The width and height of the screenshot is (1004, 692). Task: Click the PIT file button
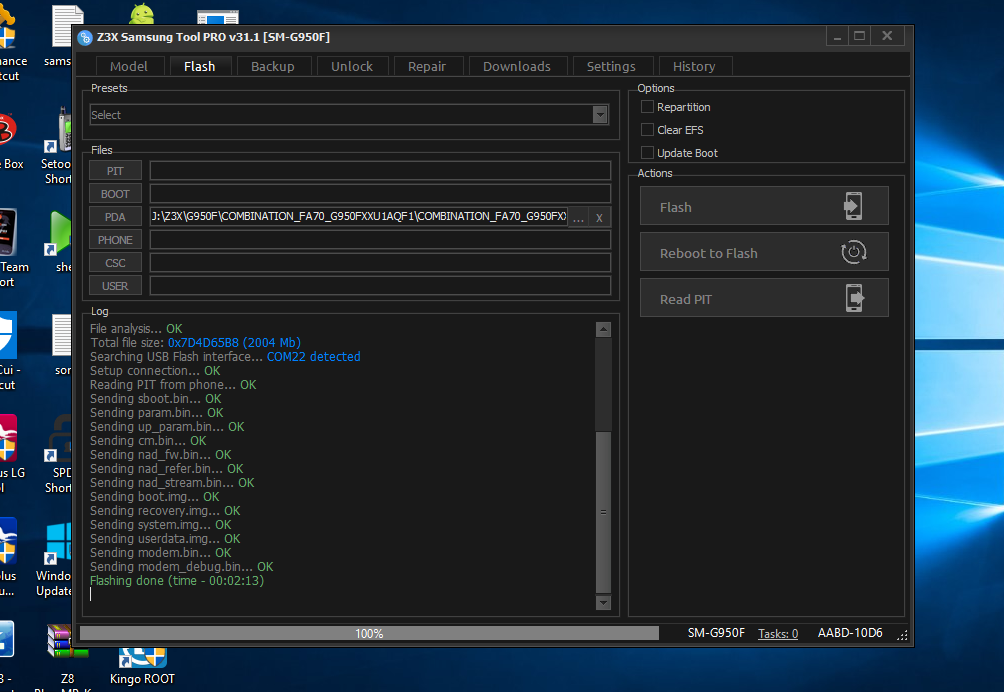tap(115, 171)
